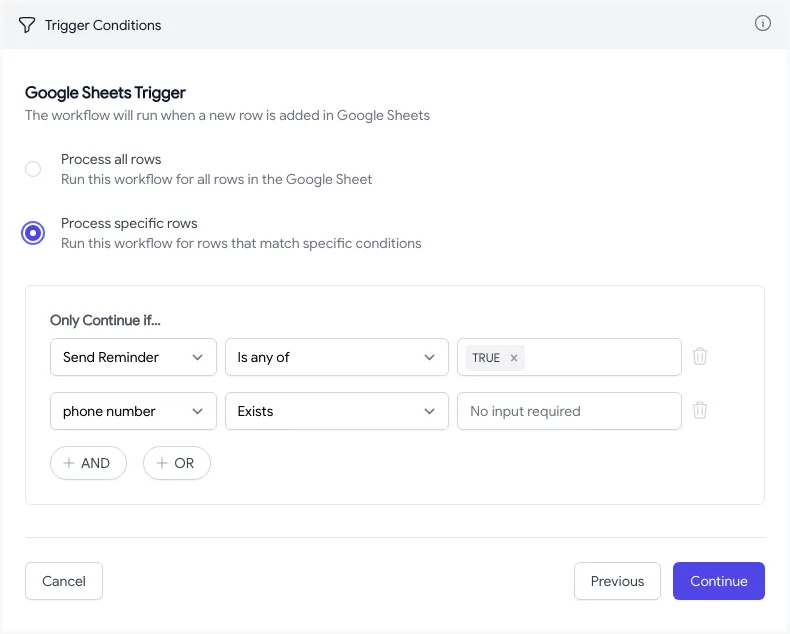Delete the Send Reminder condition row
This screenshot has height=634, width=790.
[x=700, y=357]
